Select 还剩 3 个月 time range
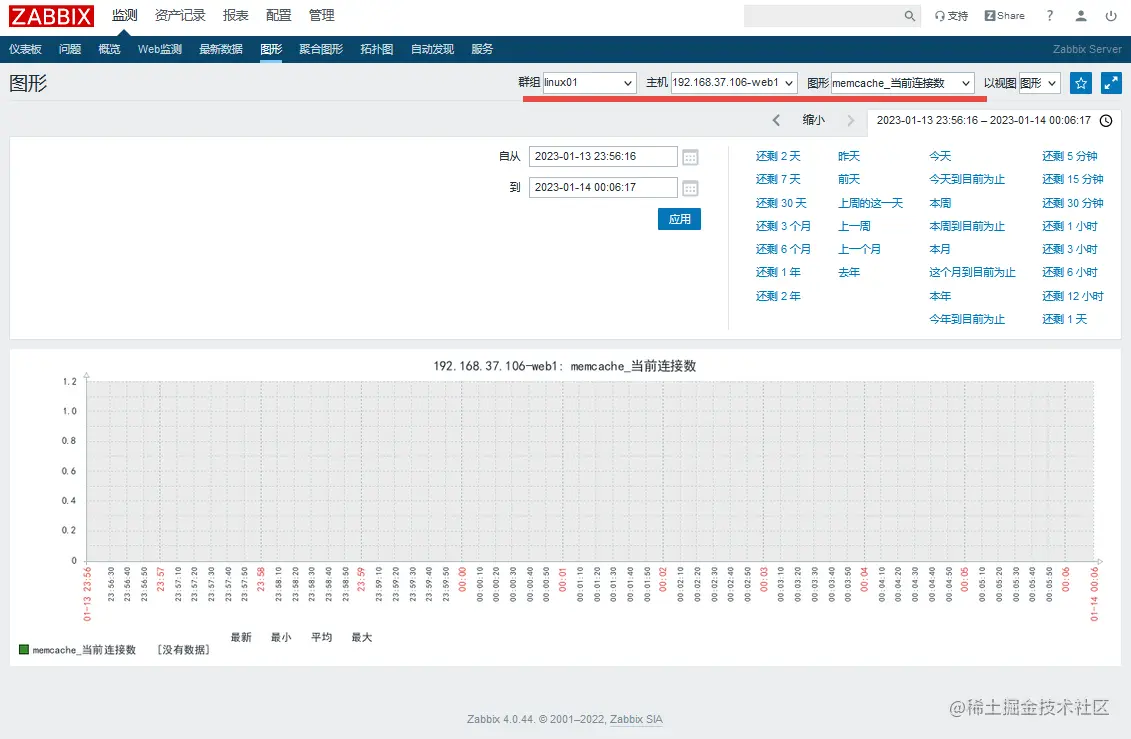 click(x=783, y=226)
